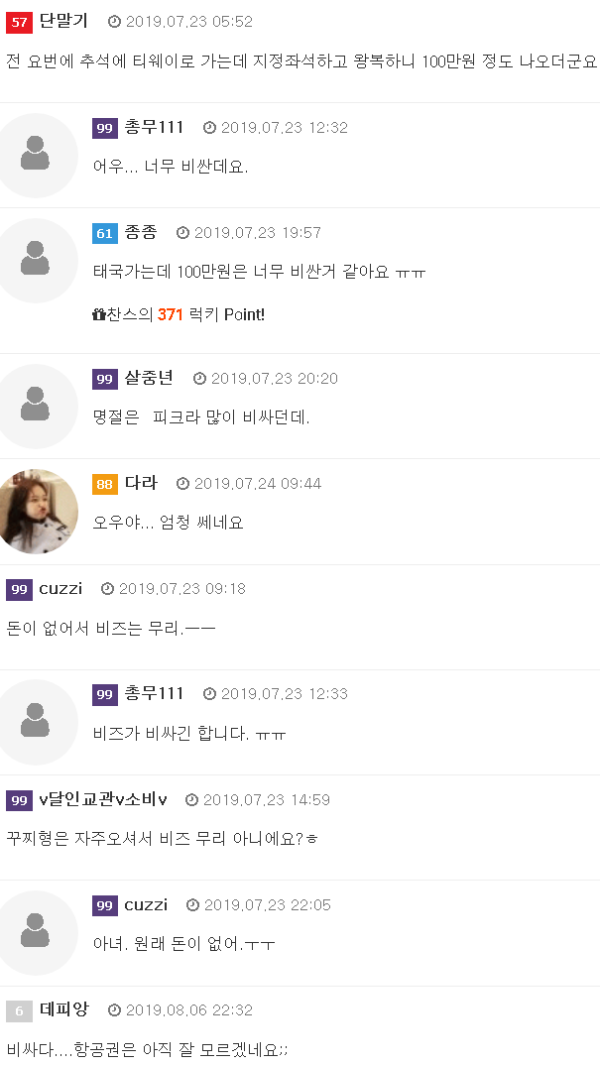
Task: Click the orange level 88 badge
Action: click(105, 484)
